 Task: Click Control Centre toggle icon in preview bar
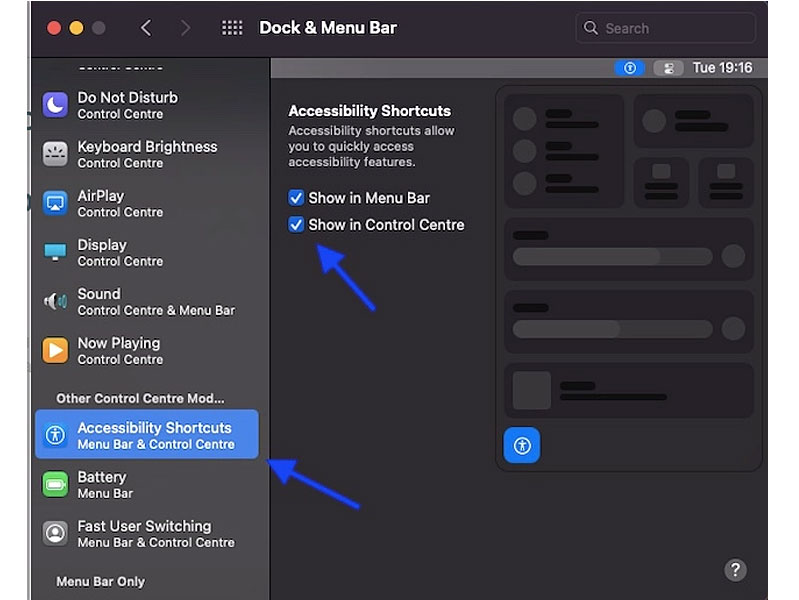(x=668, y=68)
